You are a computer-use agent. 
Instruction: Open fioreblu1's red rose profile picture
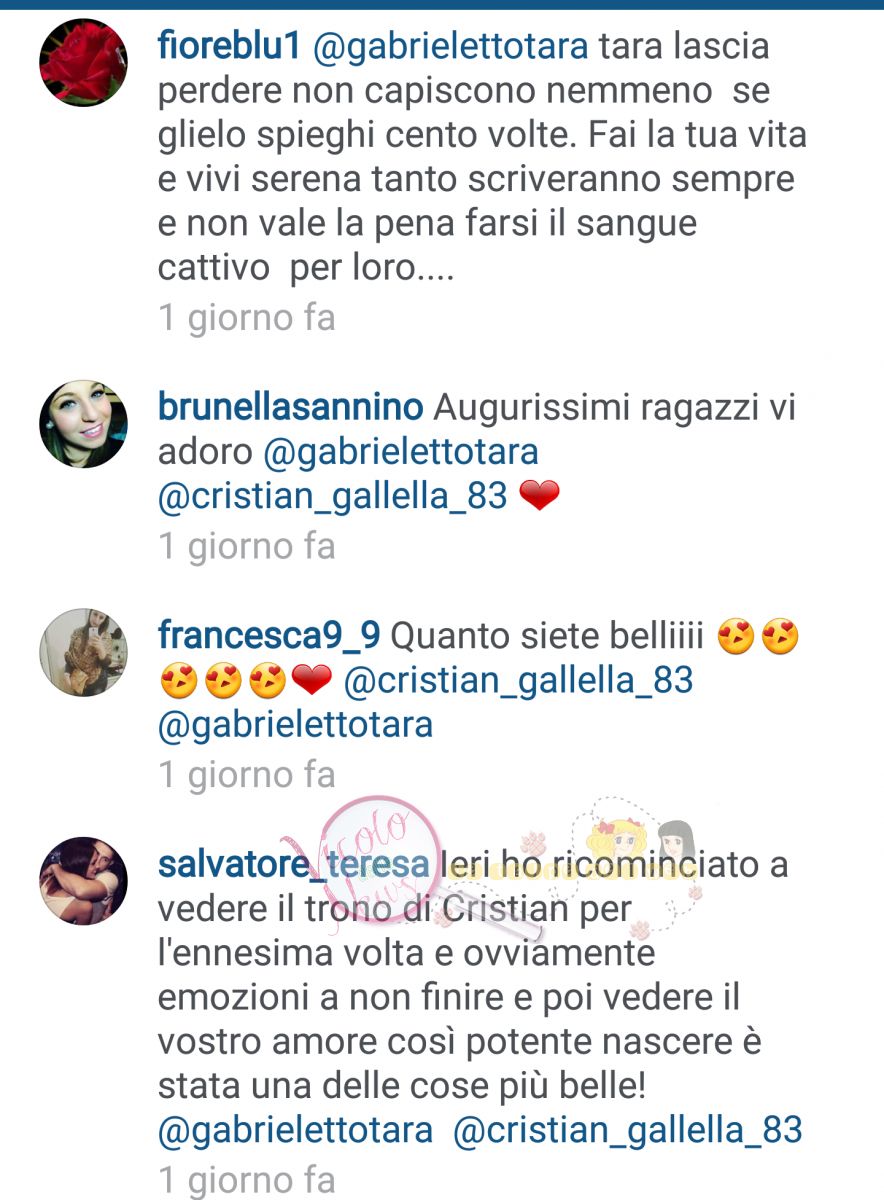(x=83, y=63)
